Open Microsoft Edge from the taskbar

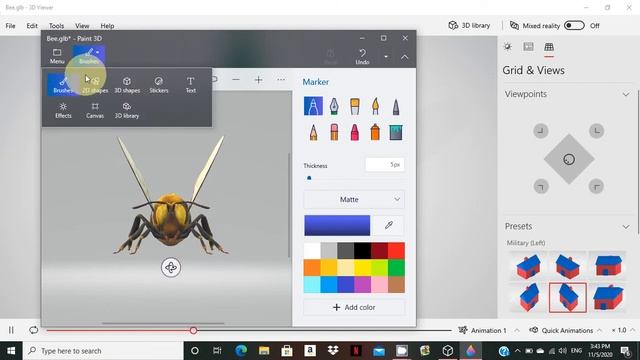pos(241,351)
